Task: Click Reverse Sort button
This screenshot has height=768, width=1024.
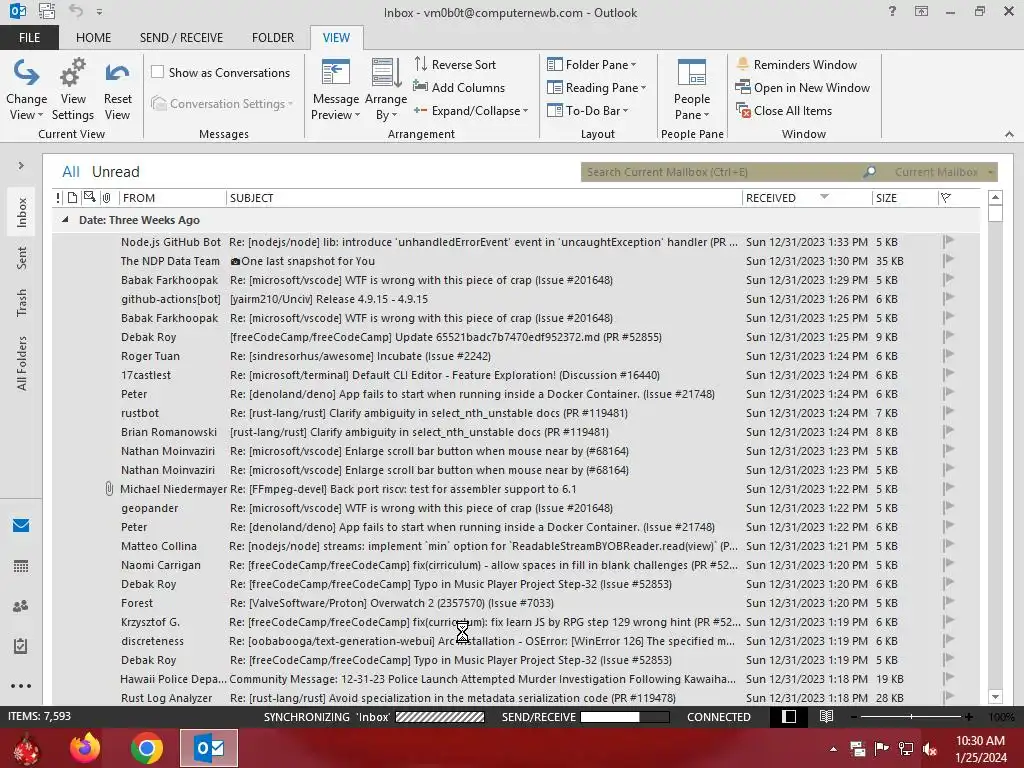Action: coord(455,65)
